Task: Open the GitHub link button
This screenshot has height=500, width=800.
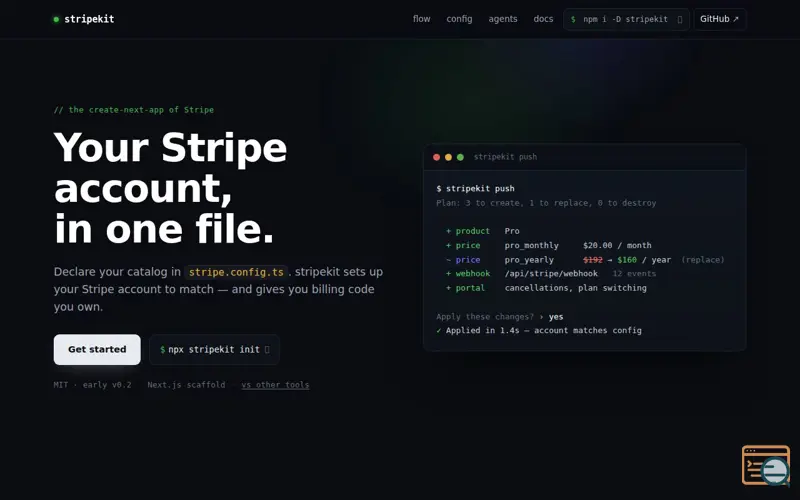Action: pyautogui.click(x=719, y=19)
